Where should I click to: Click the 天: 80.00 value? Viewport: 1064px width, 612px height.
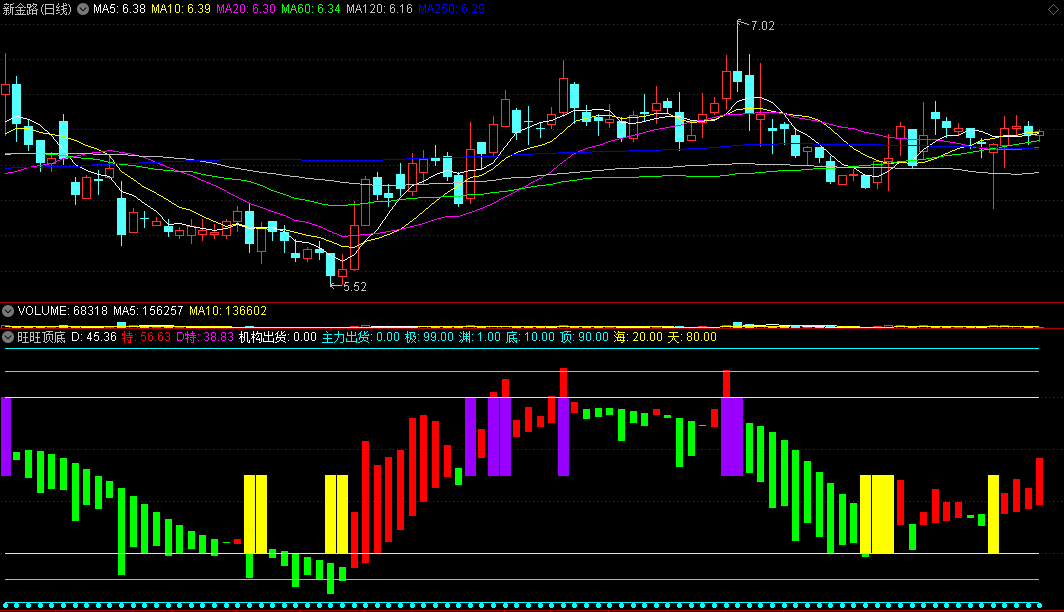692,337
